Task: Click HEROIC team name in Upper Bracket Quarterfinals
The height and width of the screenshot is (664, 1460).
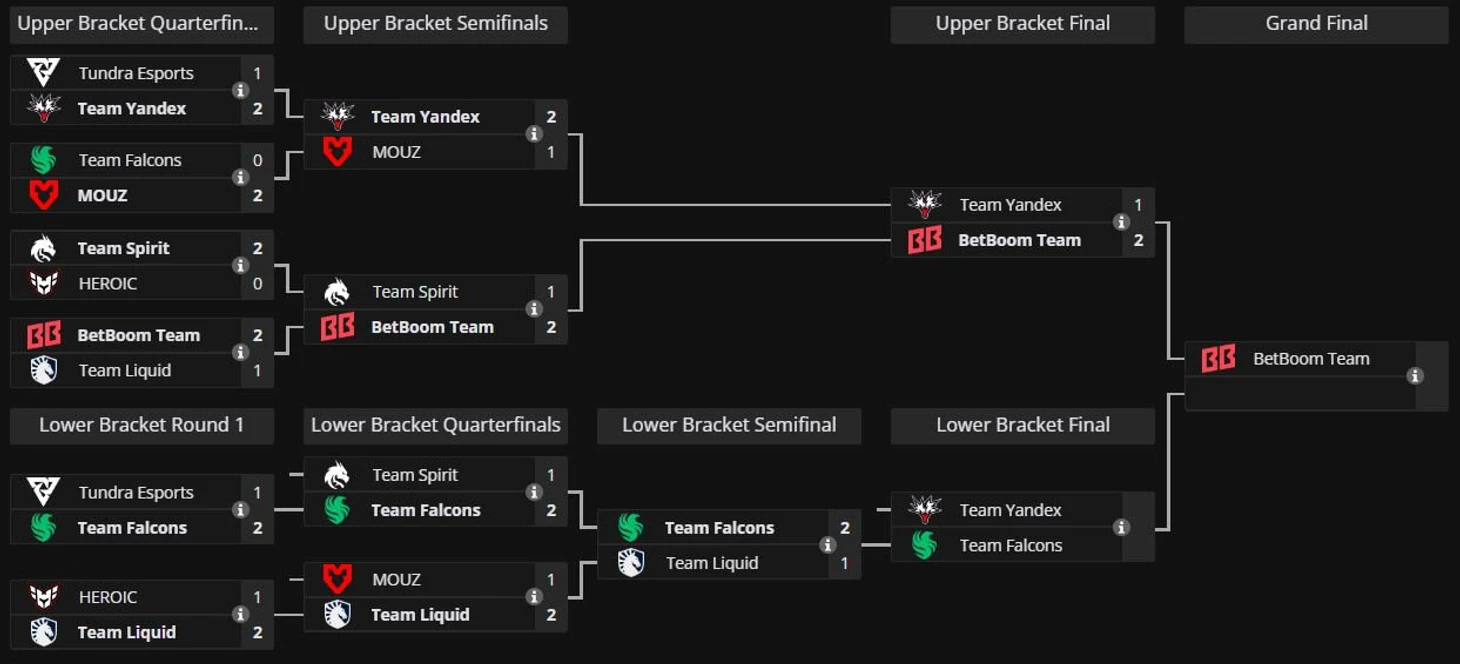Action: [108, 284]
